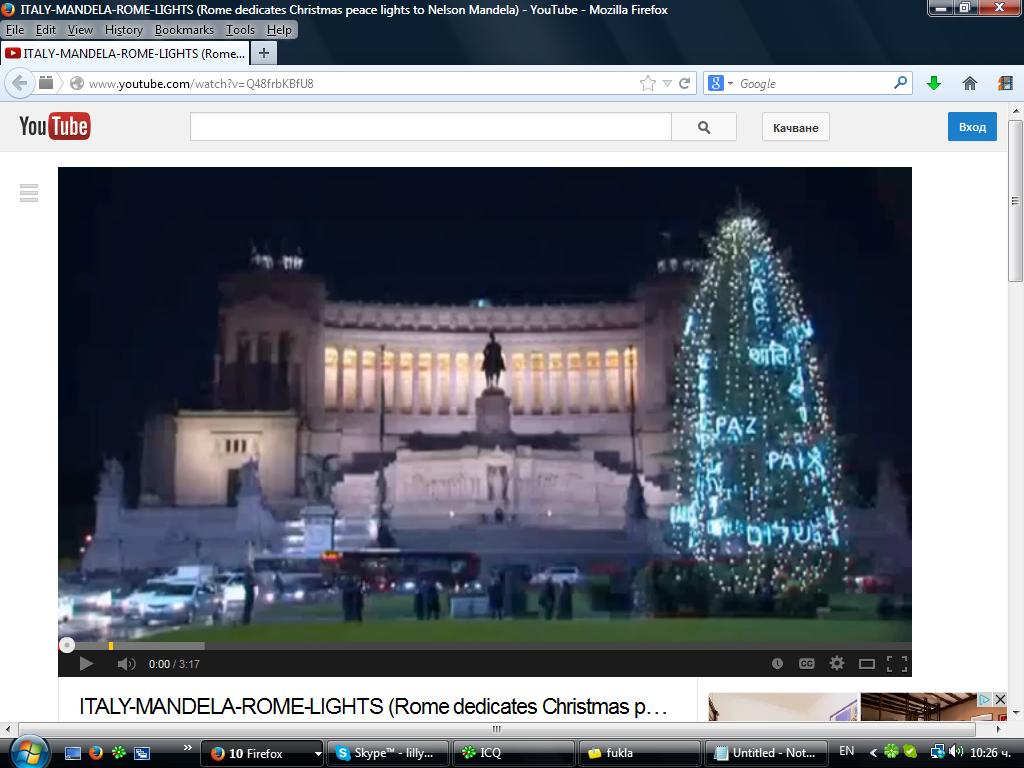1024x768 pixels.
Task: Click the YouTube logo
Action: 55,126
